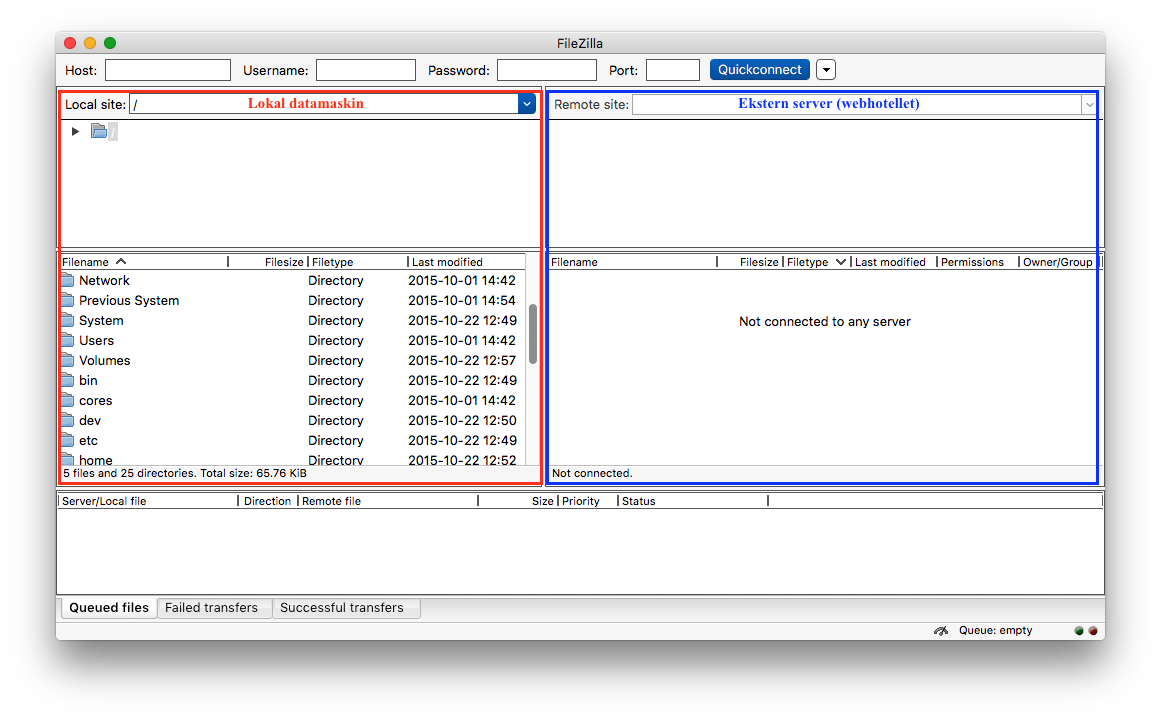Image resolution: width=1161 pixels, height=720 pixels.
Task: Open the Quickconnect history dropdown arrow
Action: tap(826, 70)
